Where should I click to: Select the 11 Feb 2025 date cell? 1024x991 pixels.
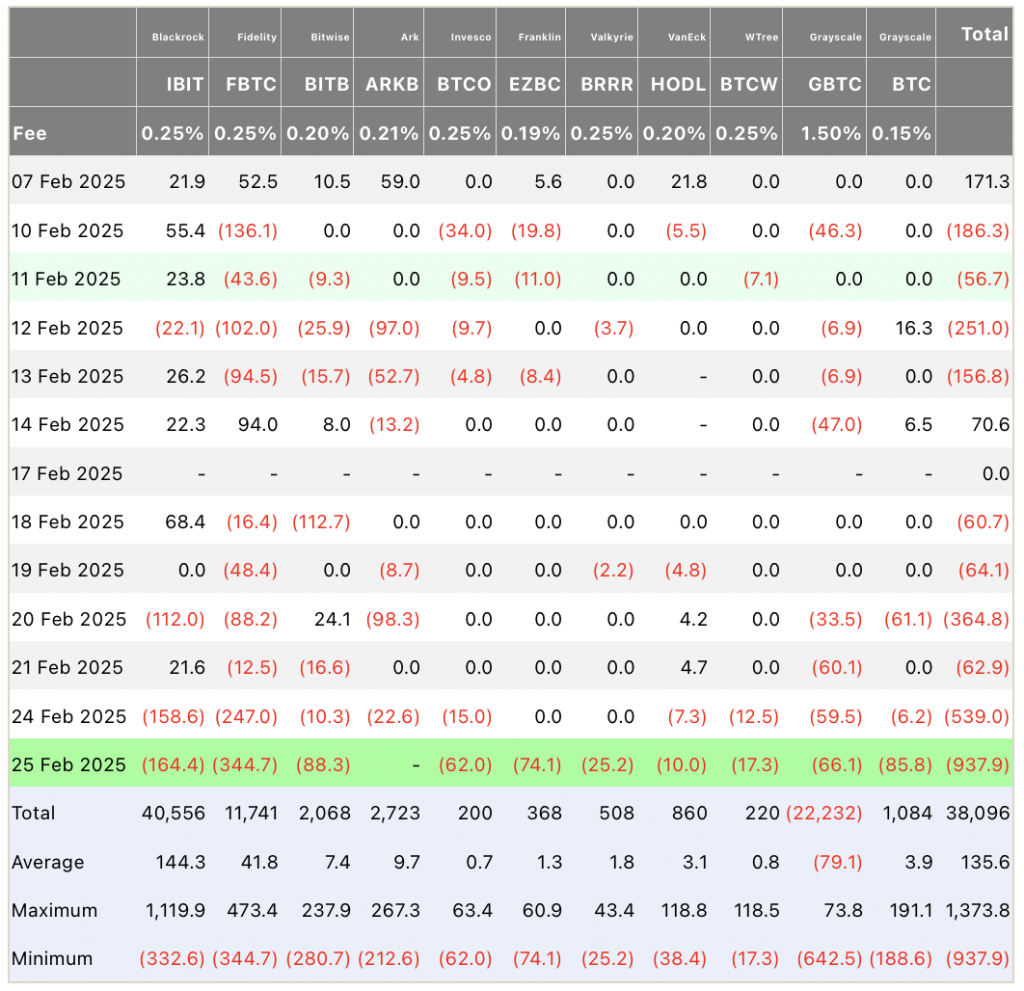[x=66, y=279]
